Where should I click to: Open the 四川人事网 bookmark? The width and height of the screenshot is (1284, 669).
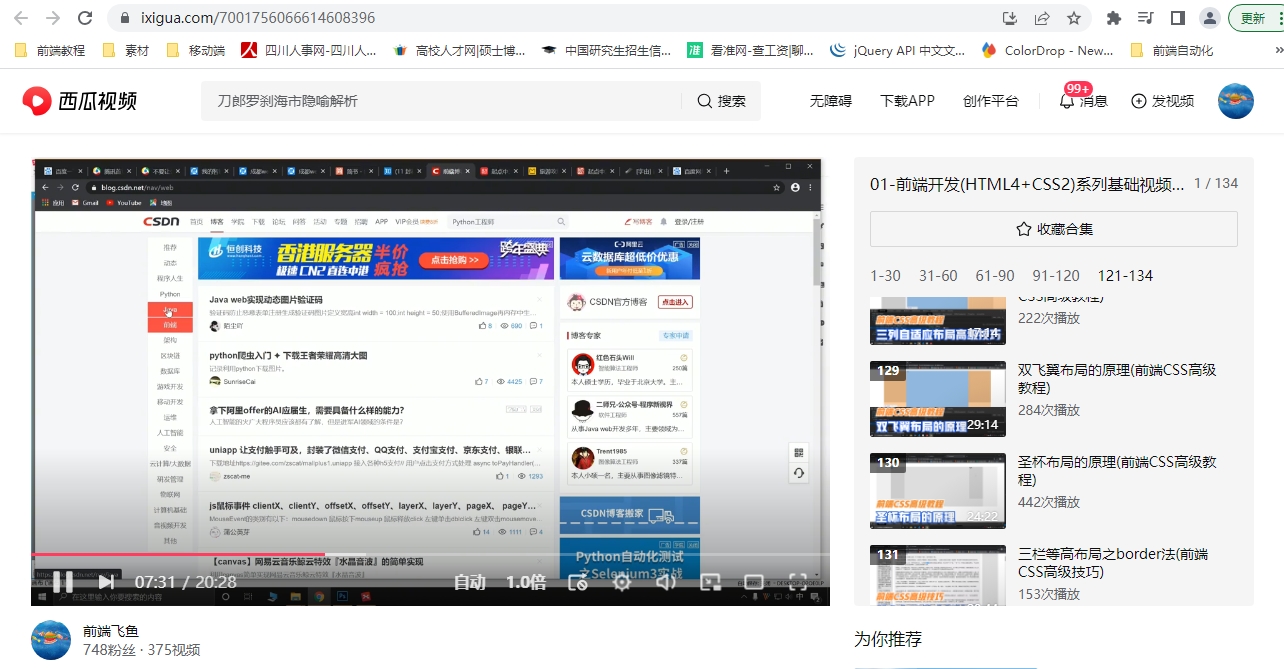point(307,50)
